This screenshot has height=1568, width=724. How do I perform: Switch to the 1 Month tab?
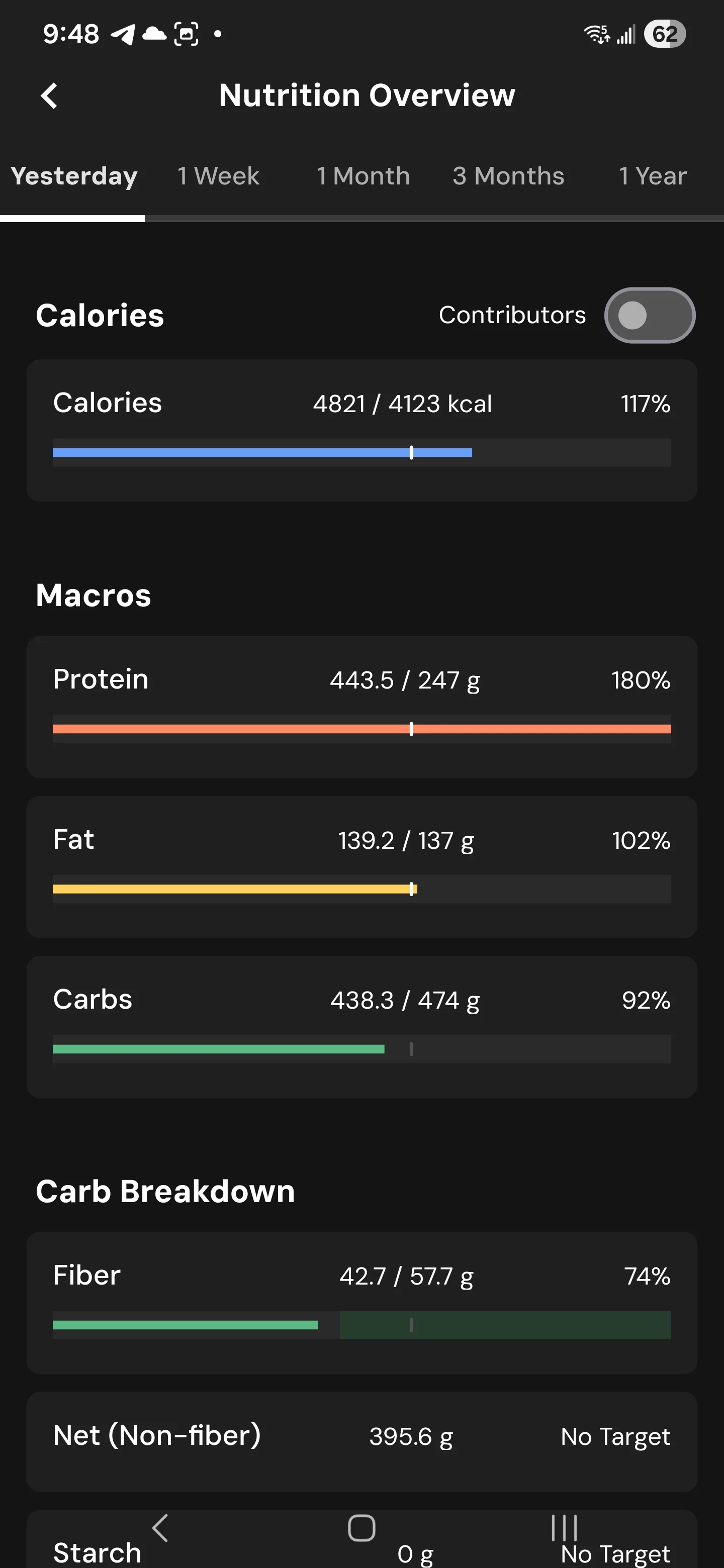click(x=363, y=176)
